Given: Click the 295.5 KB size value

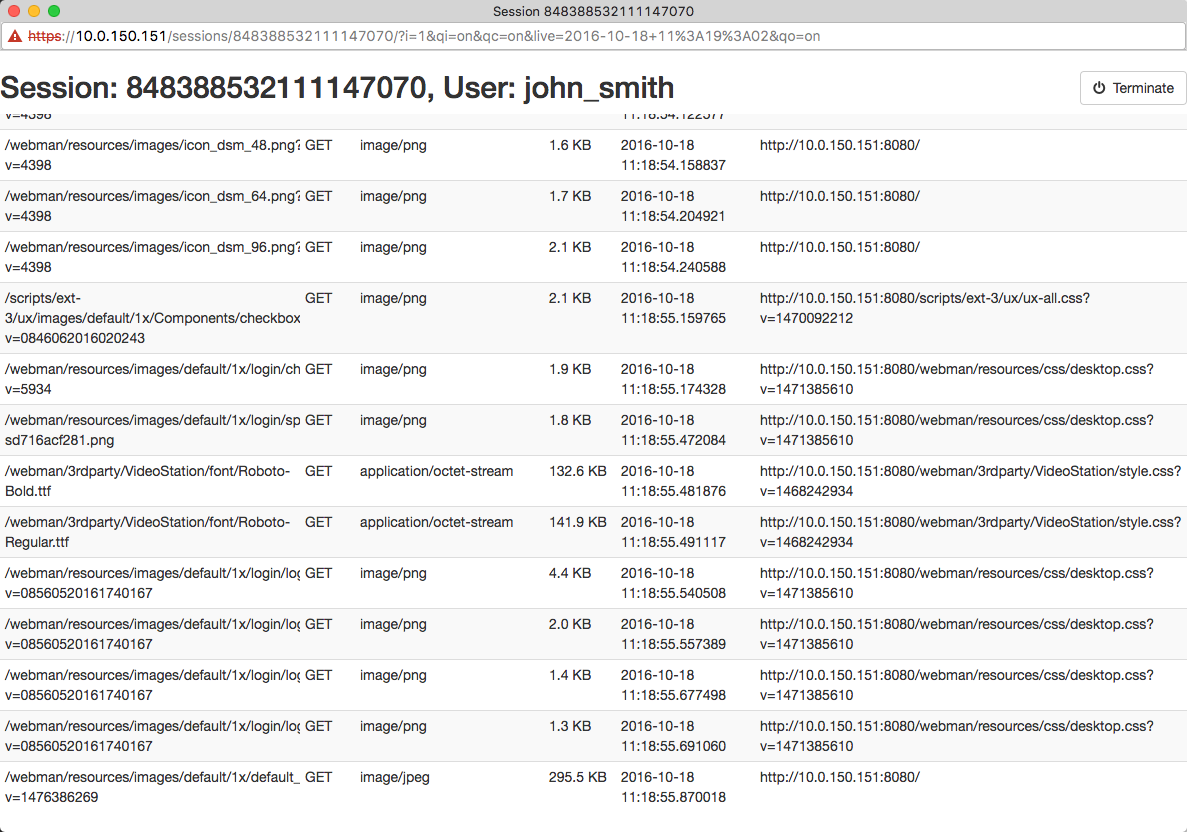Looking at the screenshot, I should [578, 777].
